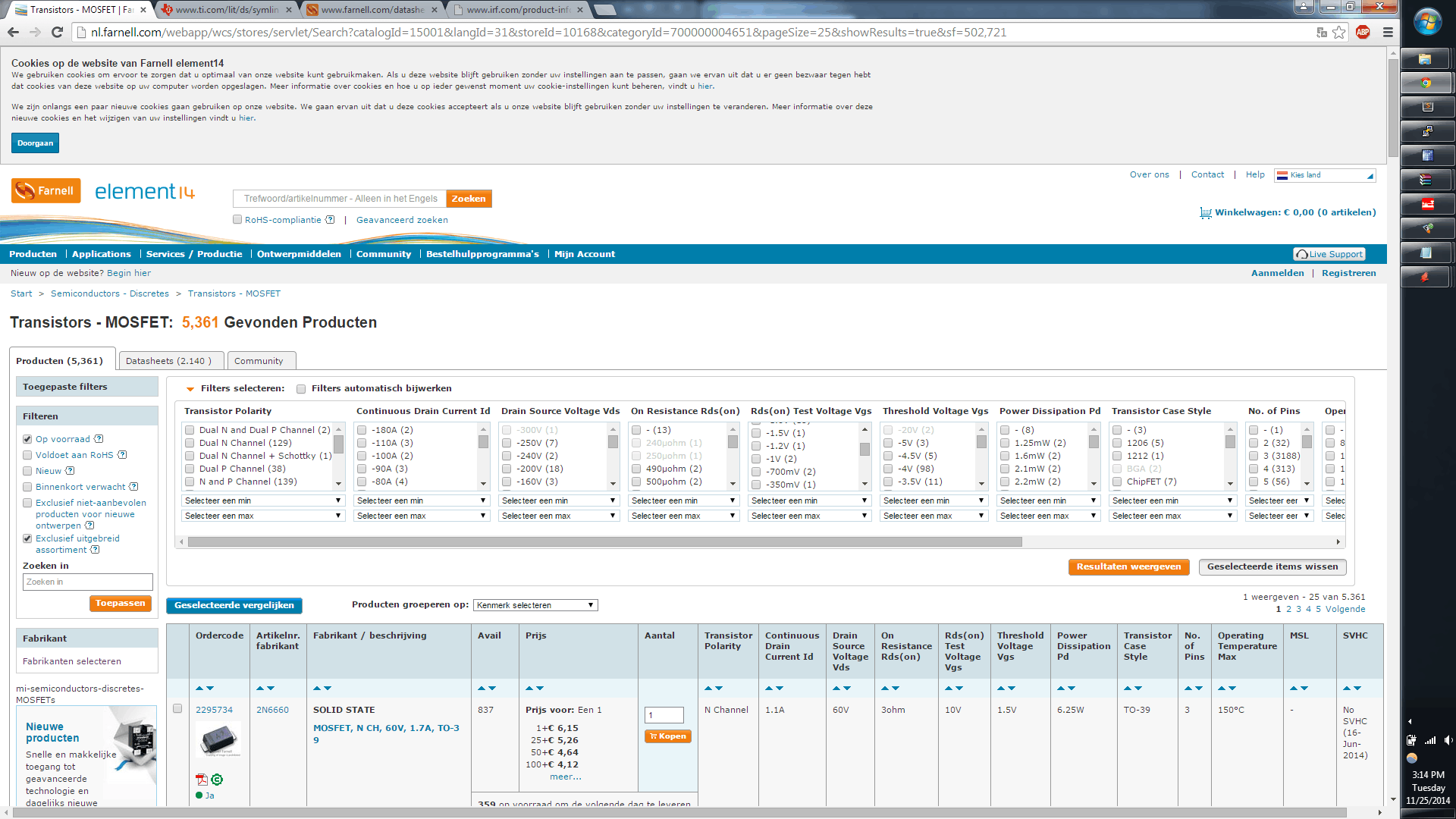The image size is (1456, 819).
Task: Open Chrome from the Windows taskbar
Action: pyautogui.click(x=1426, y=83)
